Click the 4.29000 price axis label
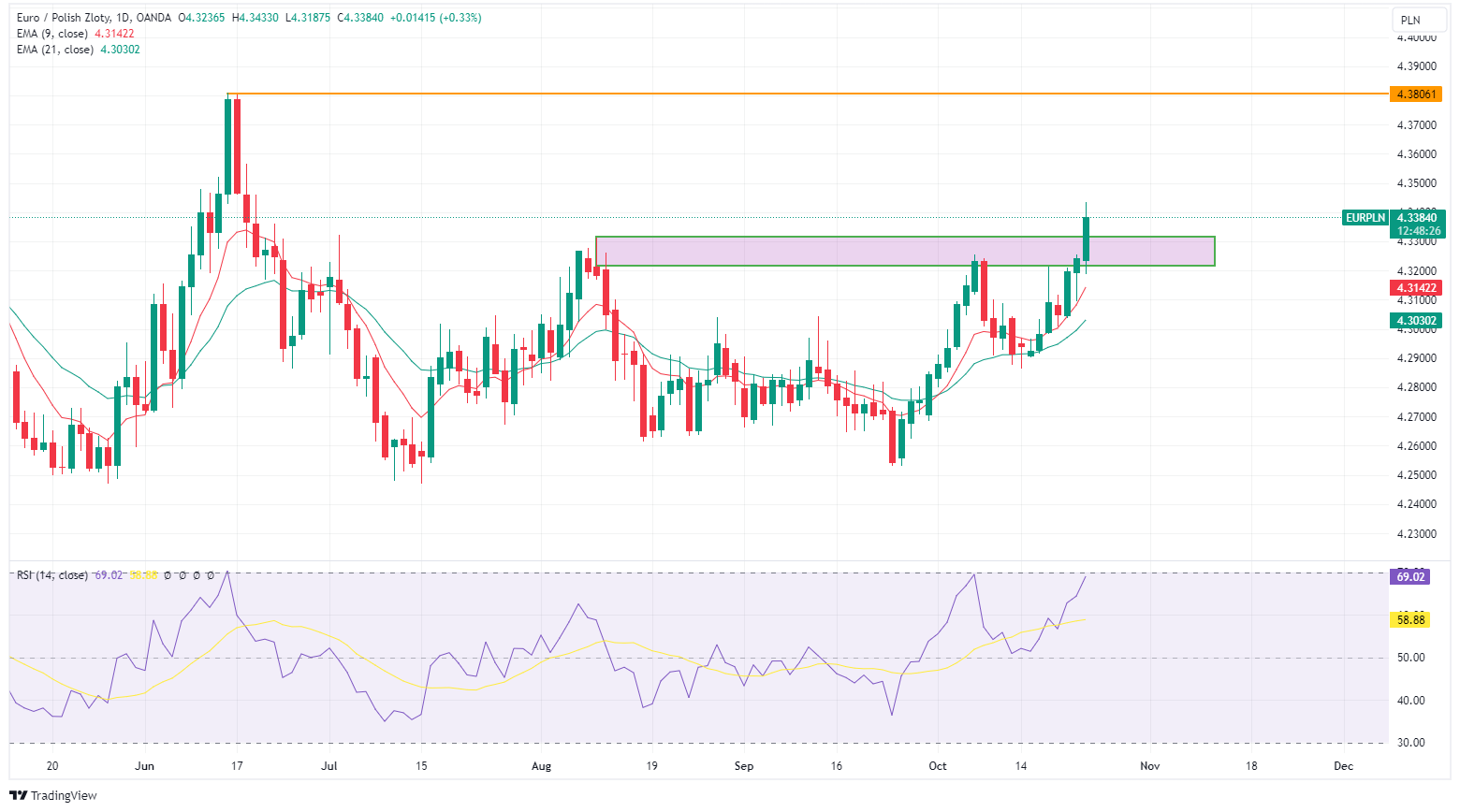 click(1416, 358)
